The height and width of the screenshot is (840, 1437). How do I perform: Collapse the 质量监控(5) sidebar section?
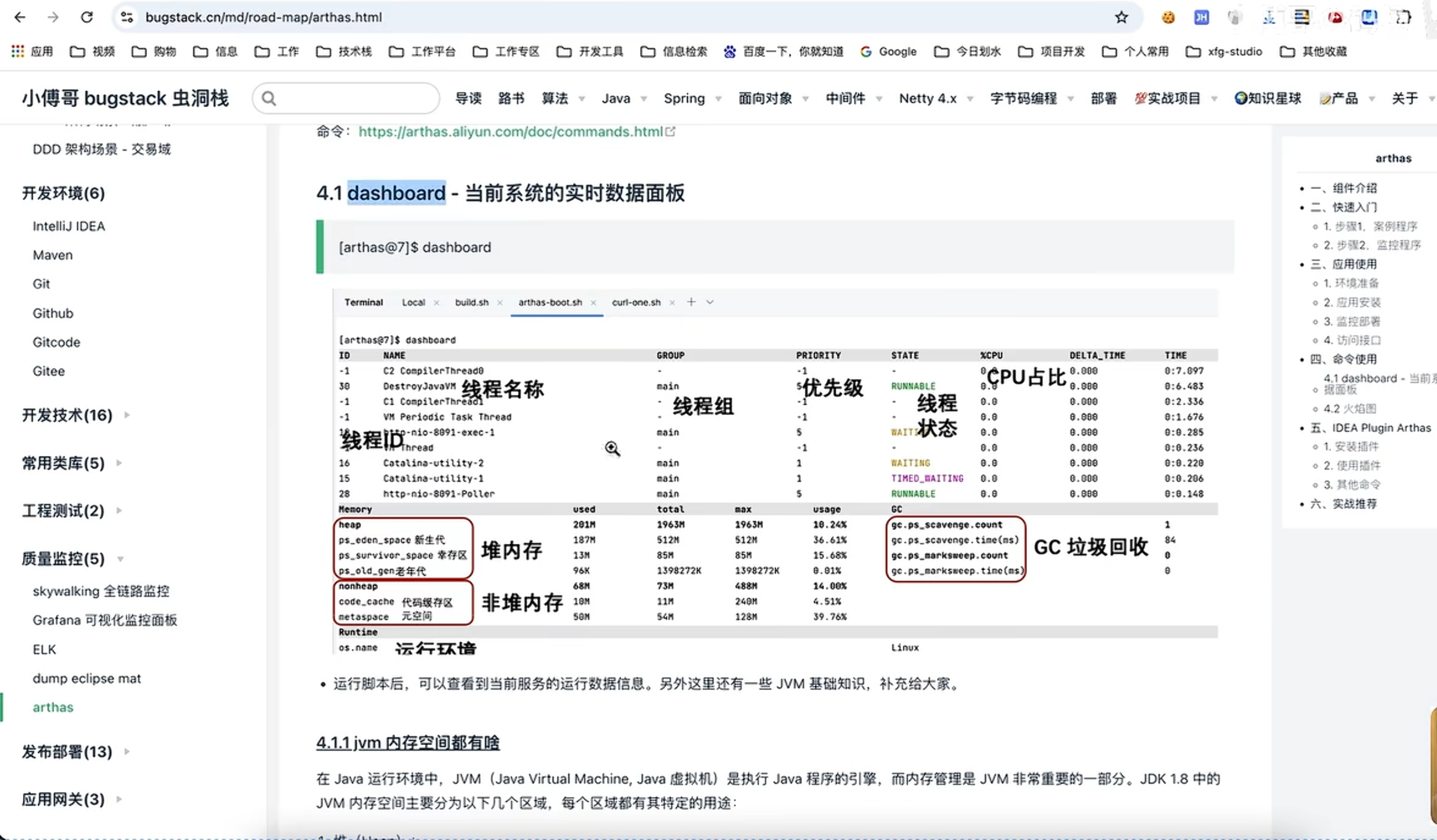[63, 558]
